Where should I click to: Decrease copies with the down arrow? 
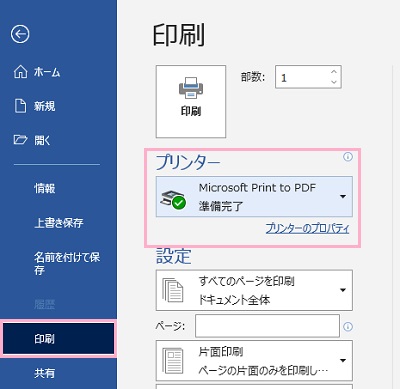[334, 82]
